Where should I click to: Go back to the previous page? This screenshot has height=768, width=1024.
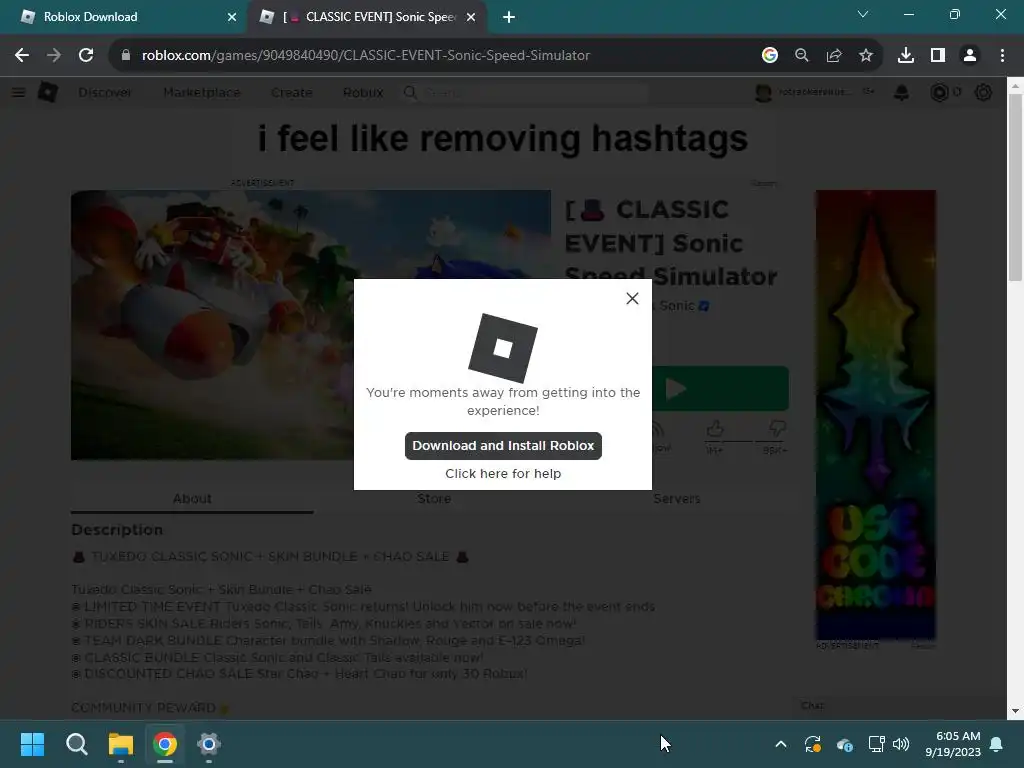pos(22,56)
